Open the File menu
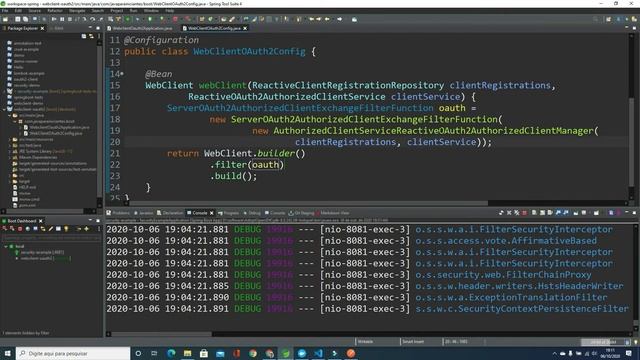This screenshot has width=640, height=360. pos(5,11)
